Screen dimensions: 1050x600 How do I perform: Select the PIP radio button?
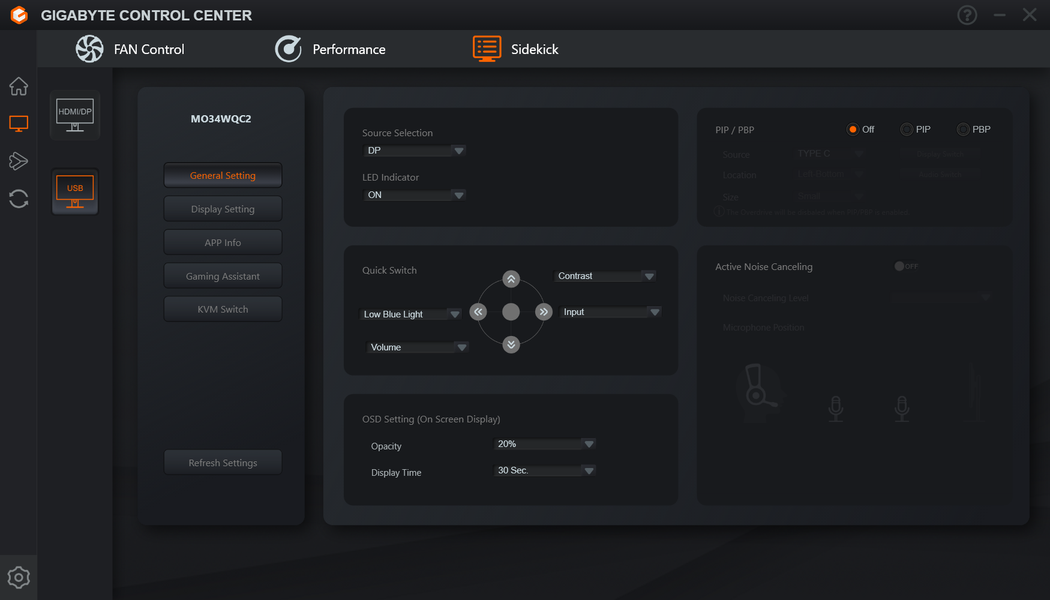click(906, 129)
